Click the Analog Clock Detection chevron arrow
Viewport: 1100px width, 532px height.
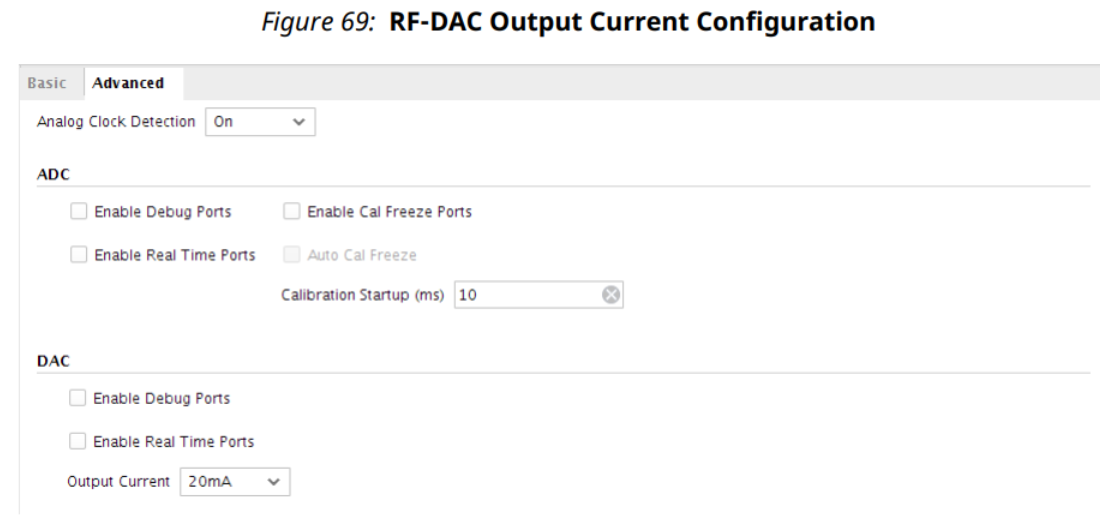pos(297,122)
